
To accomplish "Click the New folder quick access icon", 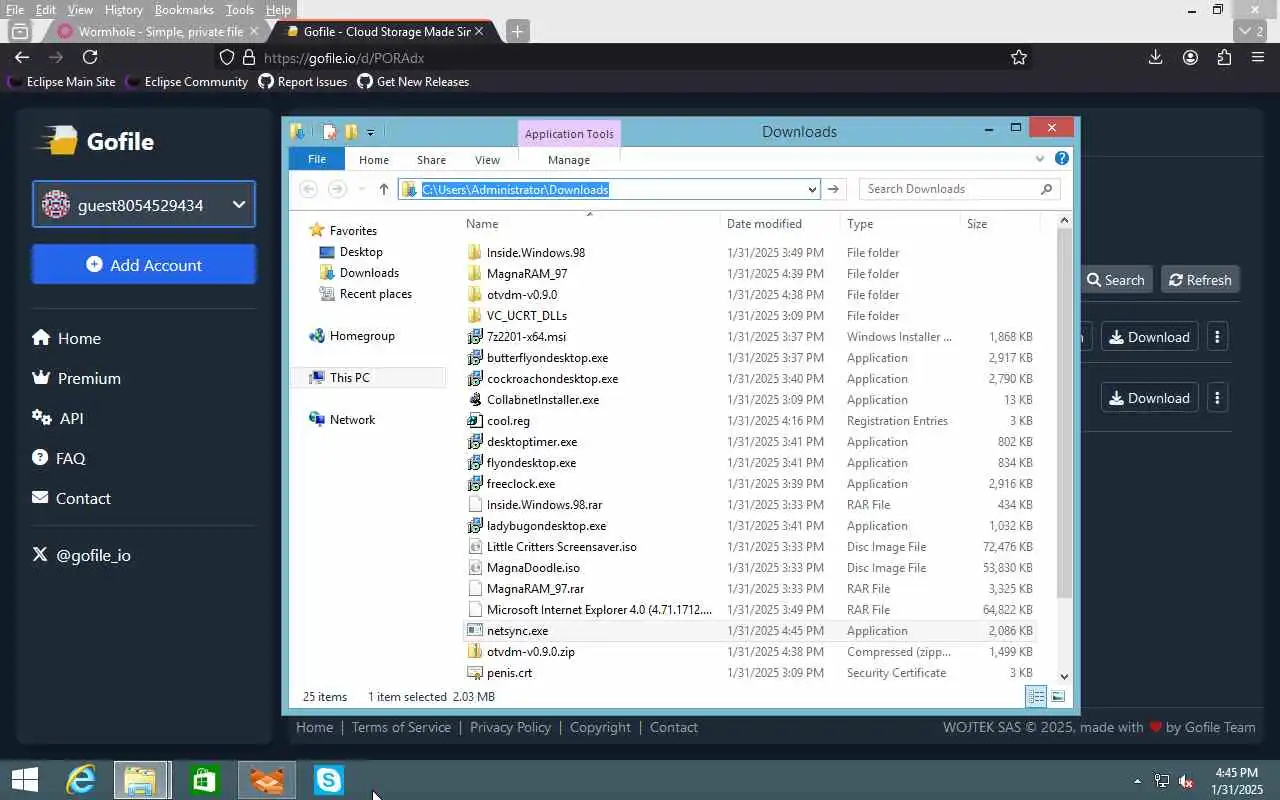I will [351, 132].
